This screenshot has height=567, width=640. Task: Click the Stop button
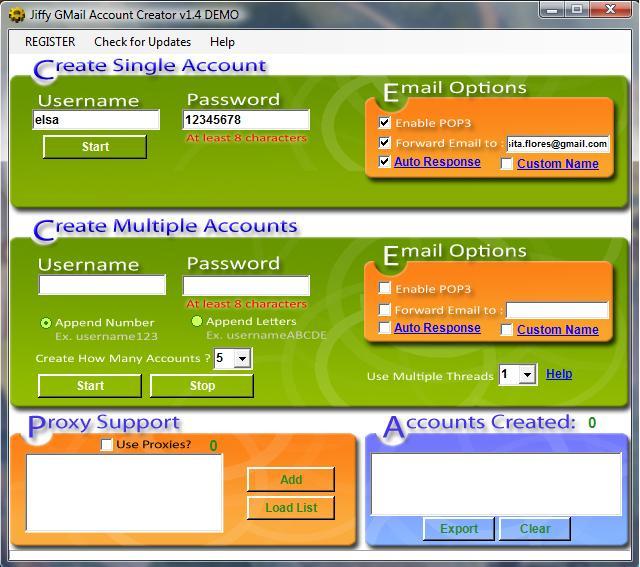(x=202, y=386)
